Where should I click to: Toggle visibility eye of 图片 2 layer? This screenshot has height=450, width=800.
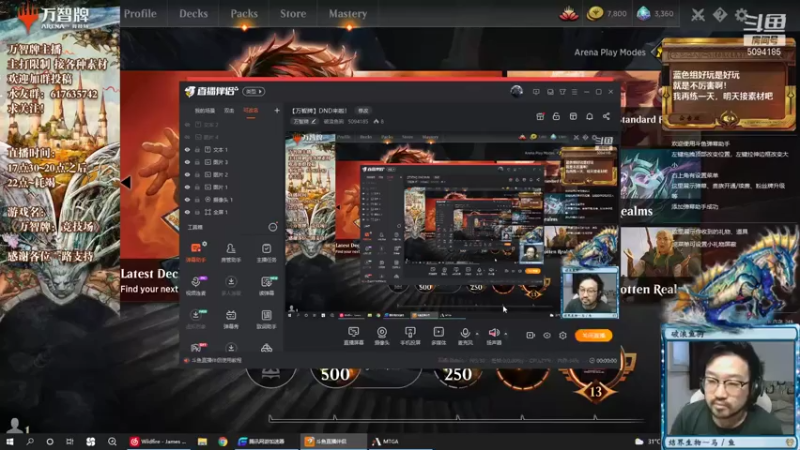(187, 174)
